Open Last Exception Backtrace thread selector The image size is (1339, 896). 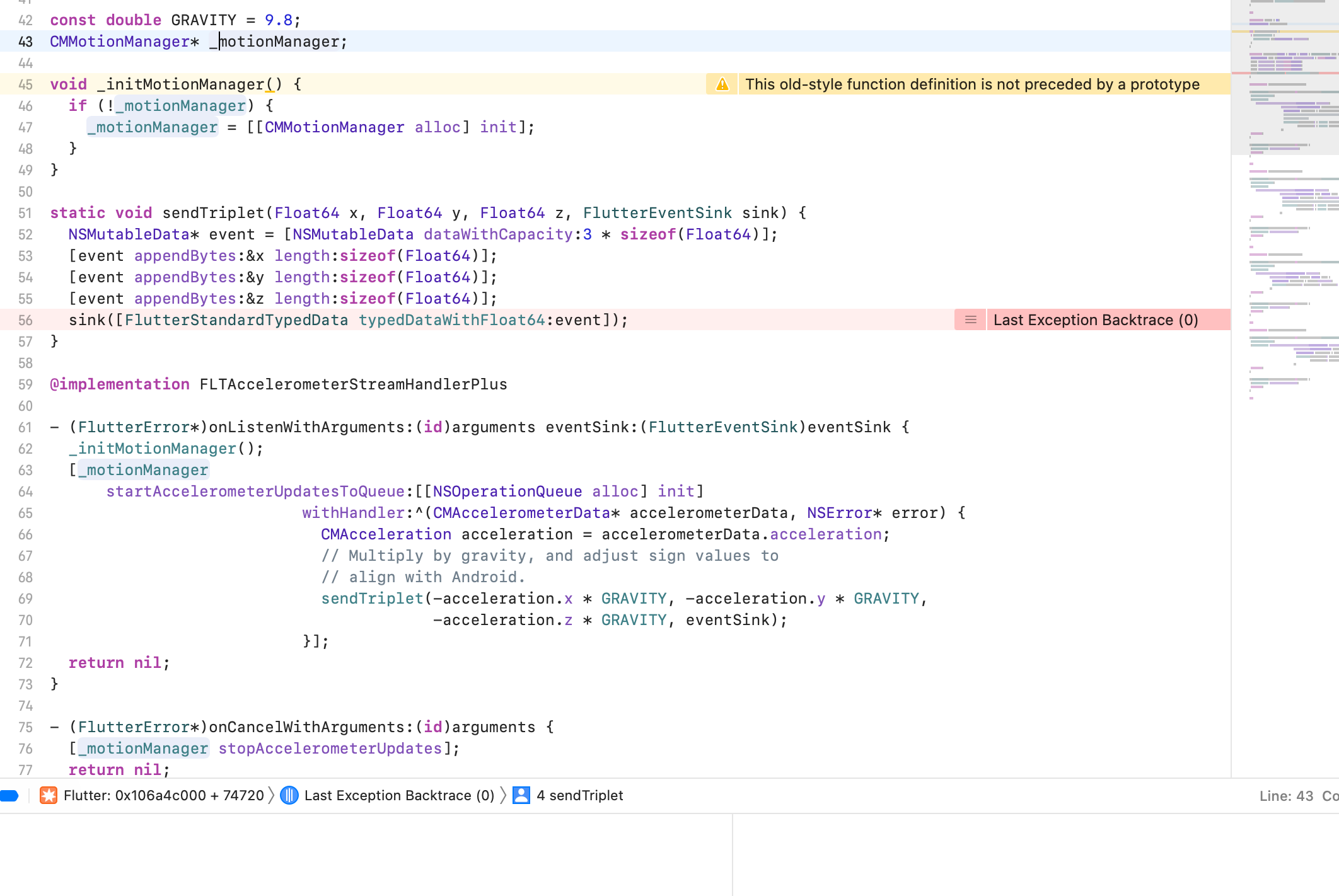(398, 795)
